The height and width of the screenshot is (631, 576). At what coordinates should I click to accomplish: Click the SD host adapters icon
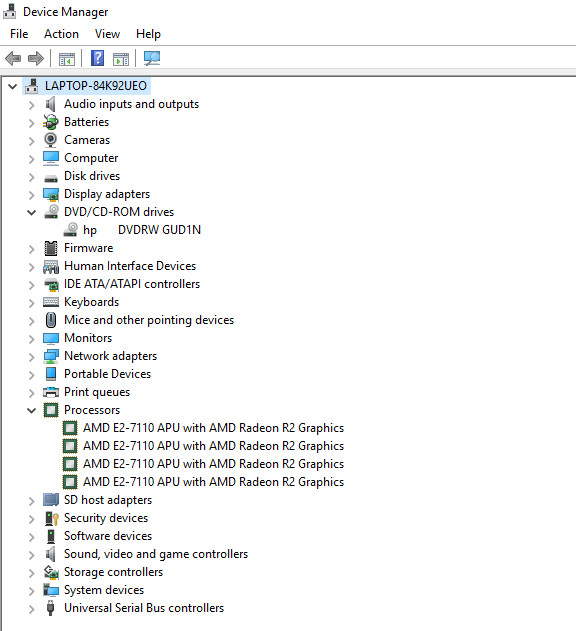51,500
